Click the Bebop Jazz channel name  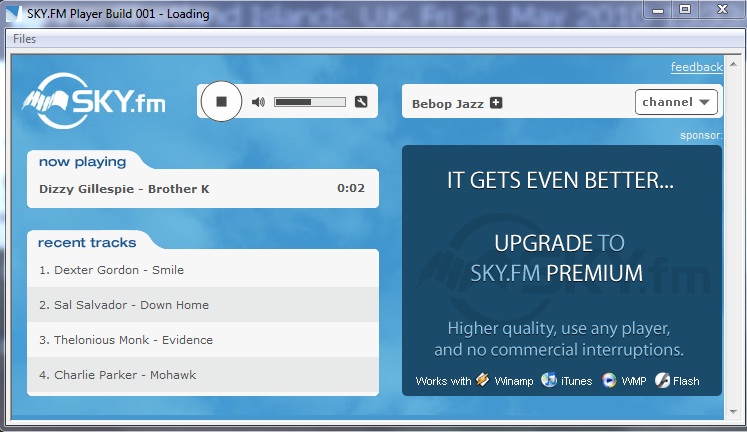[x=448, y=104]
